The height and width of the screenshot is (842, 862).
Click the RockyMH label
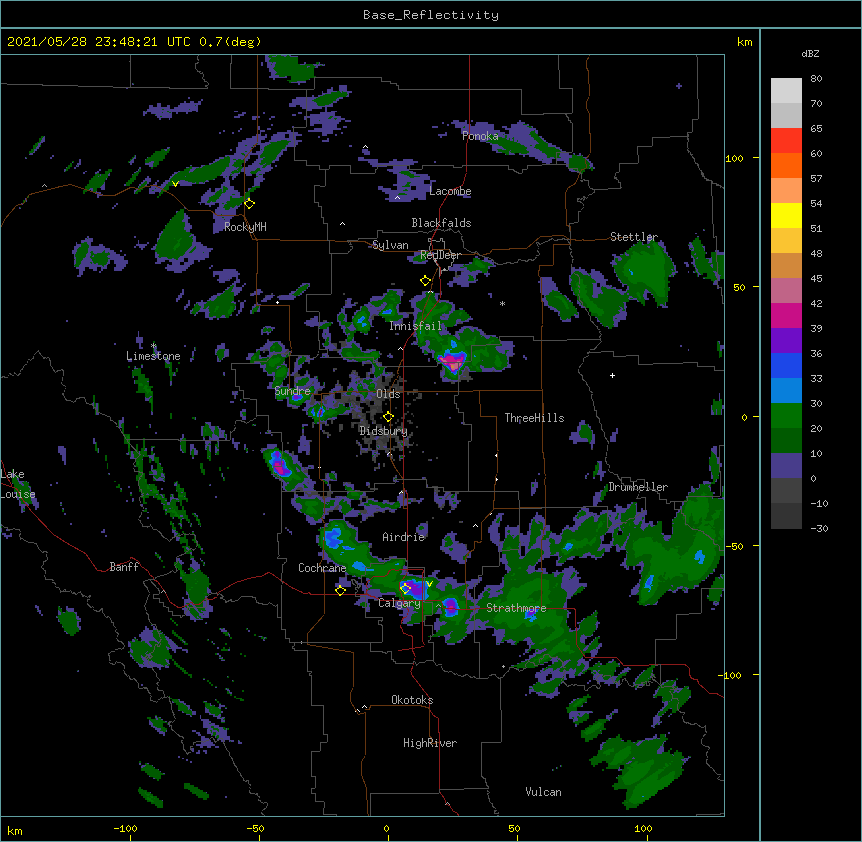click(245, 227)
